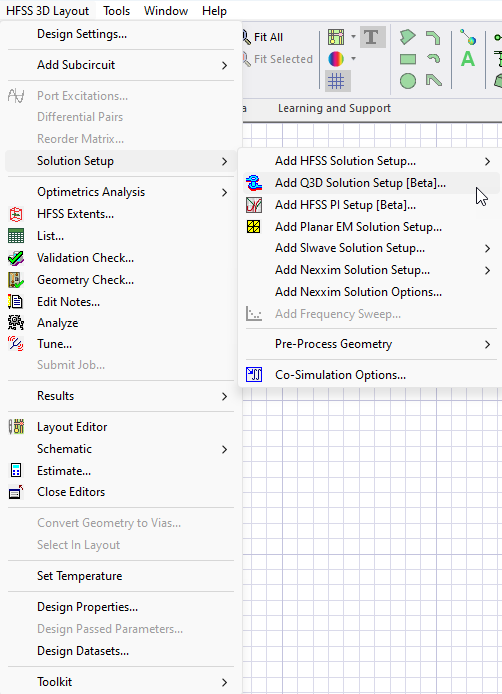Expand Add Nexxim Solution Setup submenu arrow
This screenshot has width=502, height=694.
pos(487,270)
